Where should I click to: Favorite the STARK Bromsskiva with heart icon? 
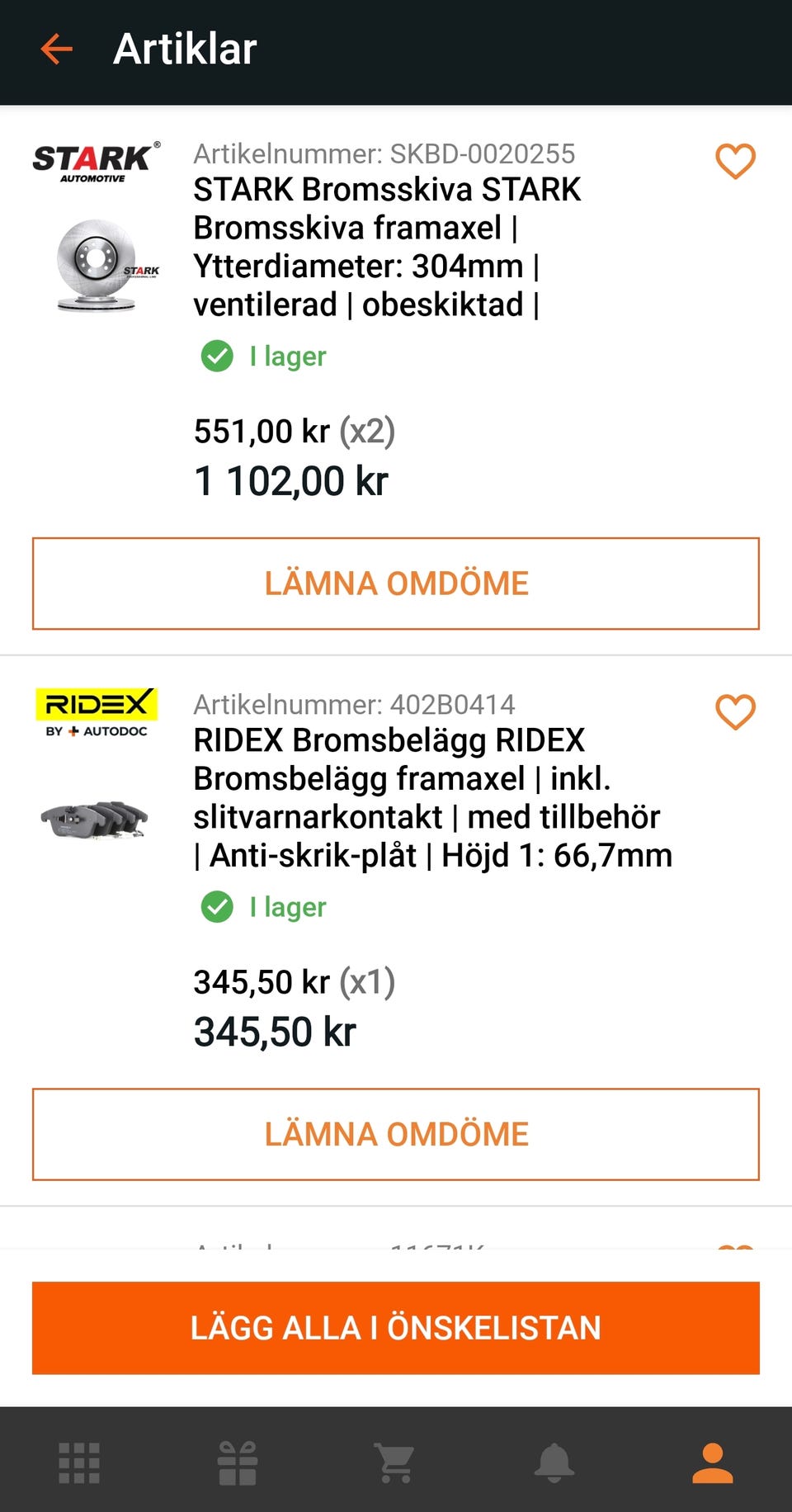coord(735,161)
